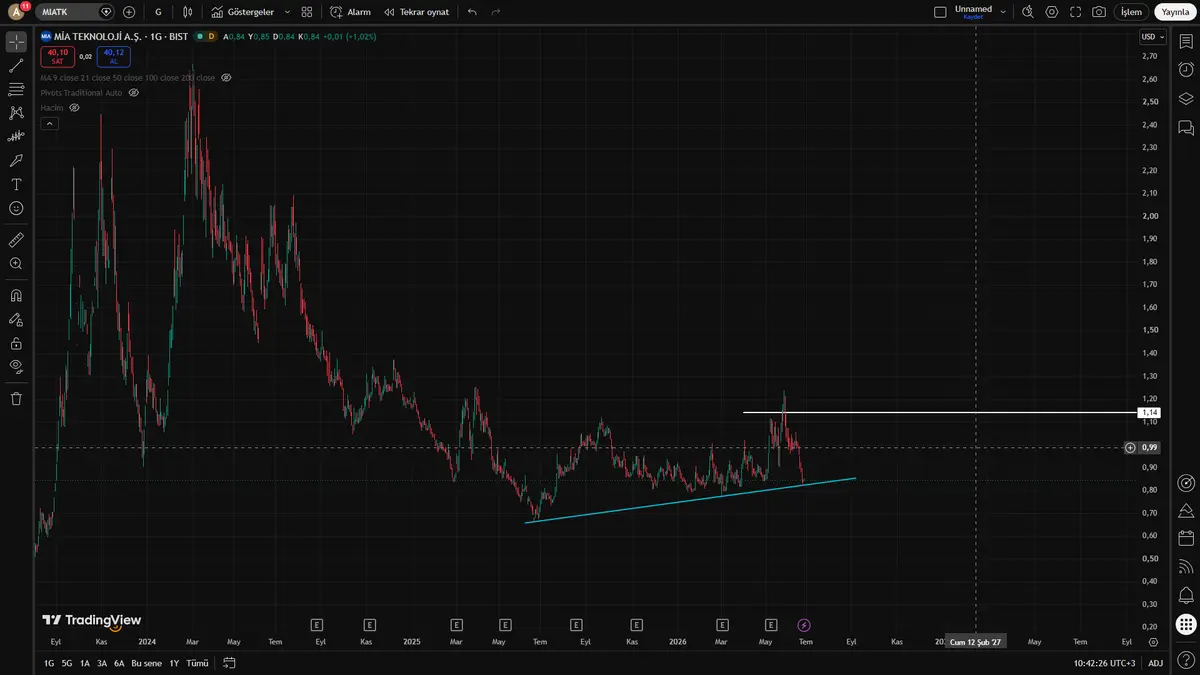Open the notifications bell in right sidebar
Viewport: 1200px width, 675px height.
tap(1186, 595)
